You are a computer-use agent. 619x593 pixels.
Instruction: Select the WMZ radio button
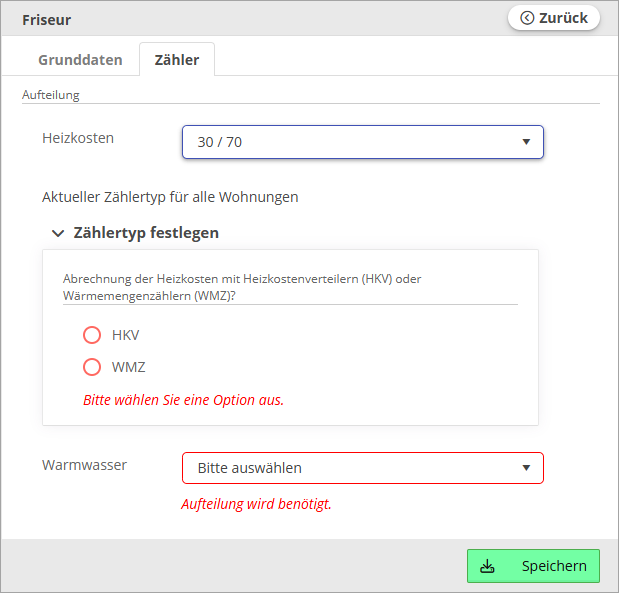coord(92,367)
